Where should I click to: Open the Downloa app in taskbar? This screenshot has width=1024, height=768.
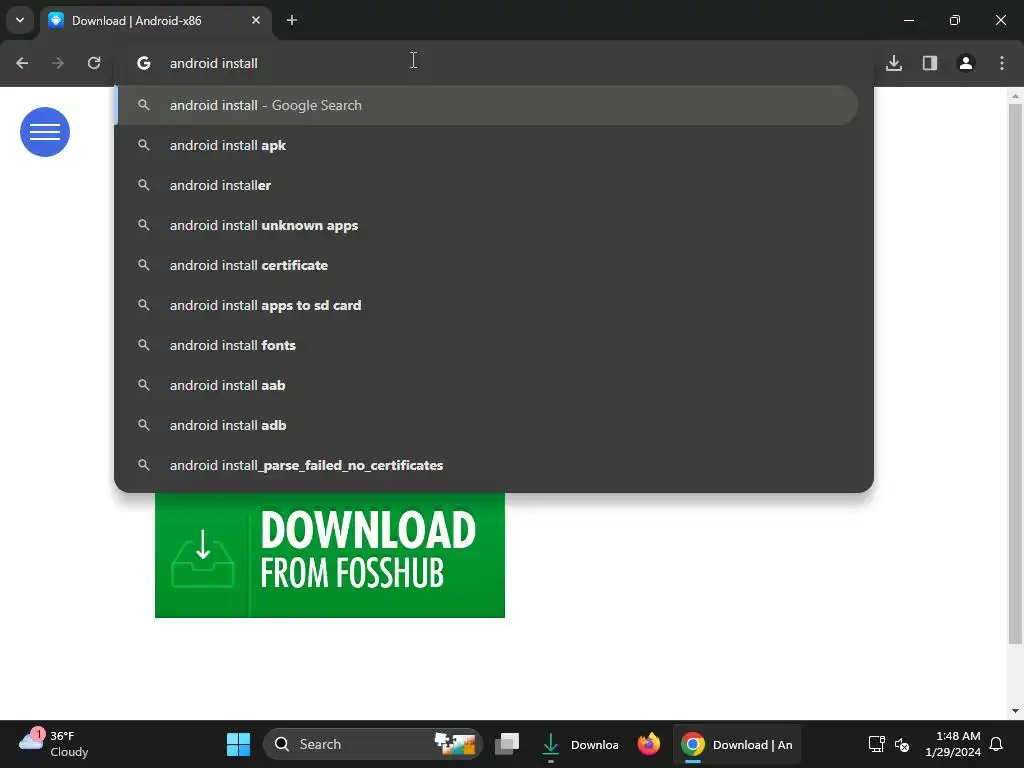point(579,744)
